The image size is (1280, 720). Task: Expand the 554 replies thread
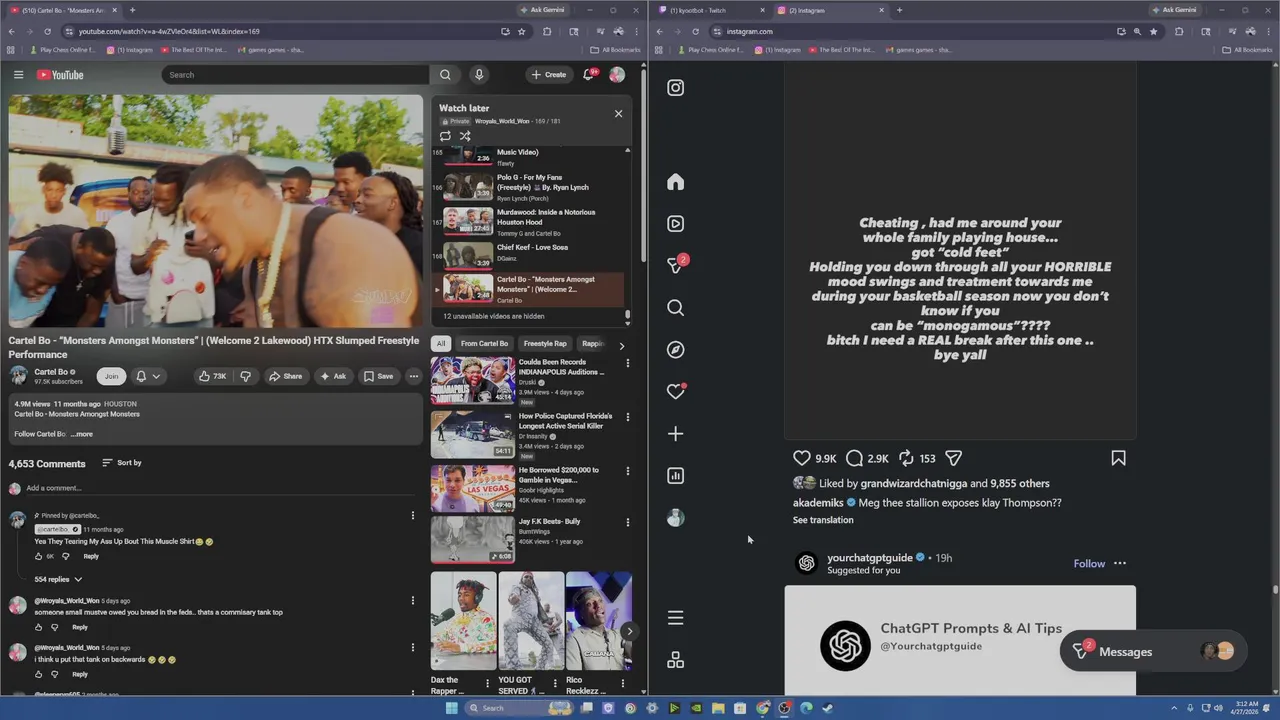click(x=58, y=579)
